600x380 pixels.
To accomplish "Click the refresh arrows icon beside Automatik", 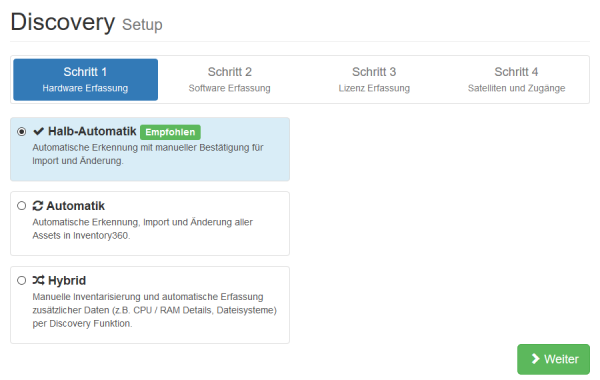I will click(38, 206).
